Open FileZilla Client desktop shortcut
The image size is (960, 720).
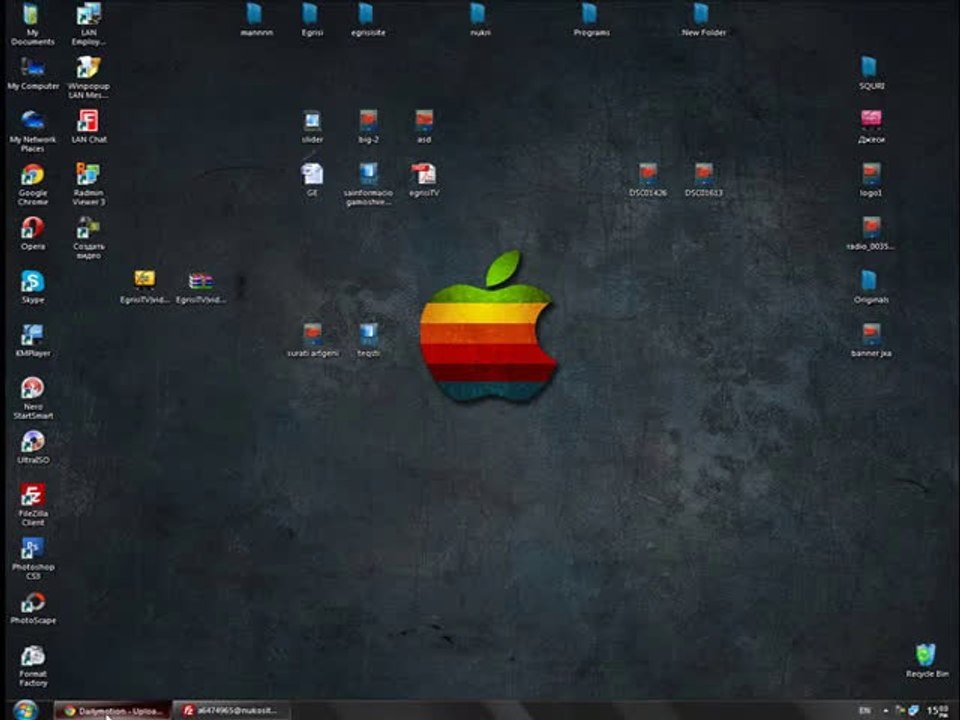click(32, 504)
